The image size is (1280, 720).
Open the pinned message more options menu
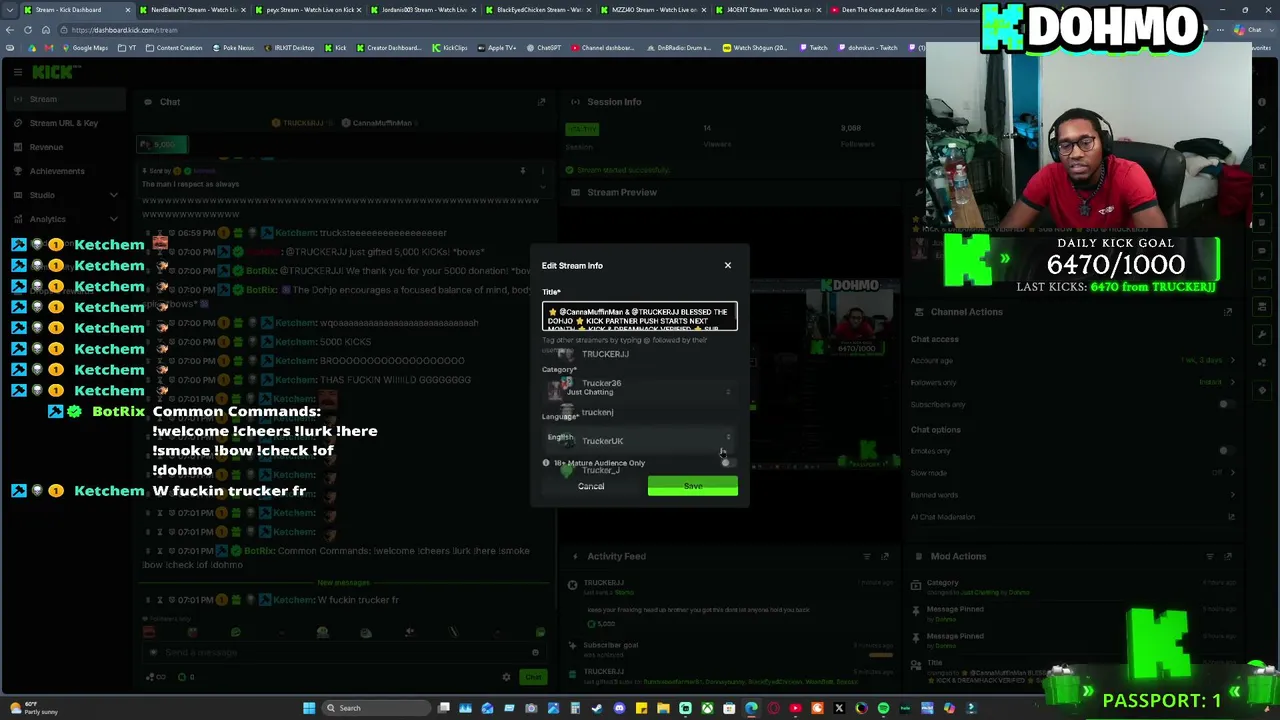(542, 171)
